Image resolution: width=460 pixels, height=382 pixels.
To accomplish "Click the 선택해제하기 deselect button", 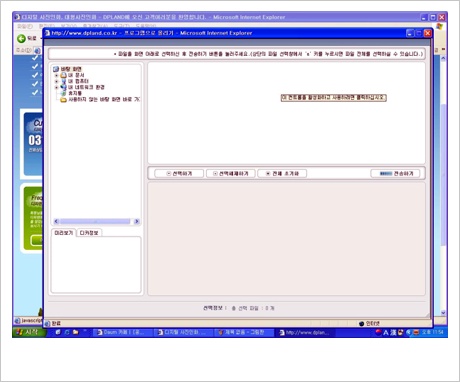I will click(x=231, y=173).
